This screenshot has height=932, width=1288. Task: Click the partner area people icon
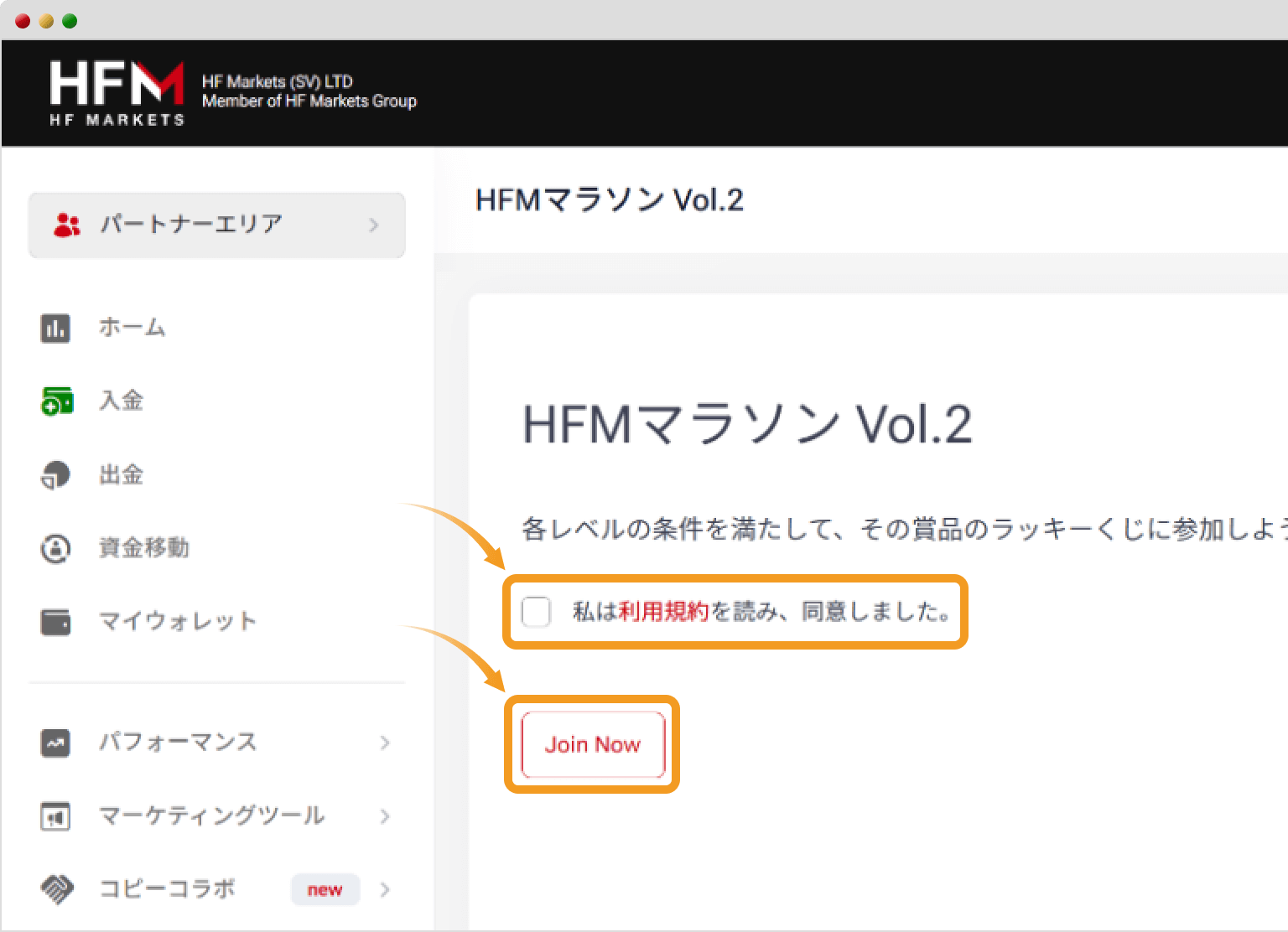pyautogui.click(x=67, y=225)
